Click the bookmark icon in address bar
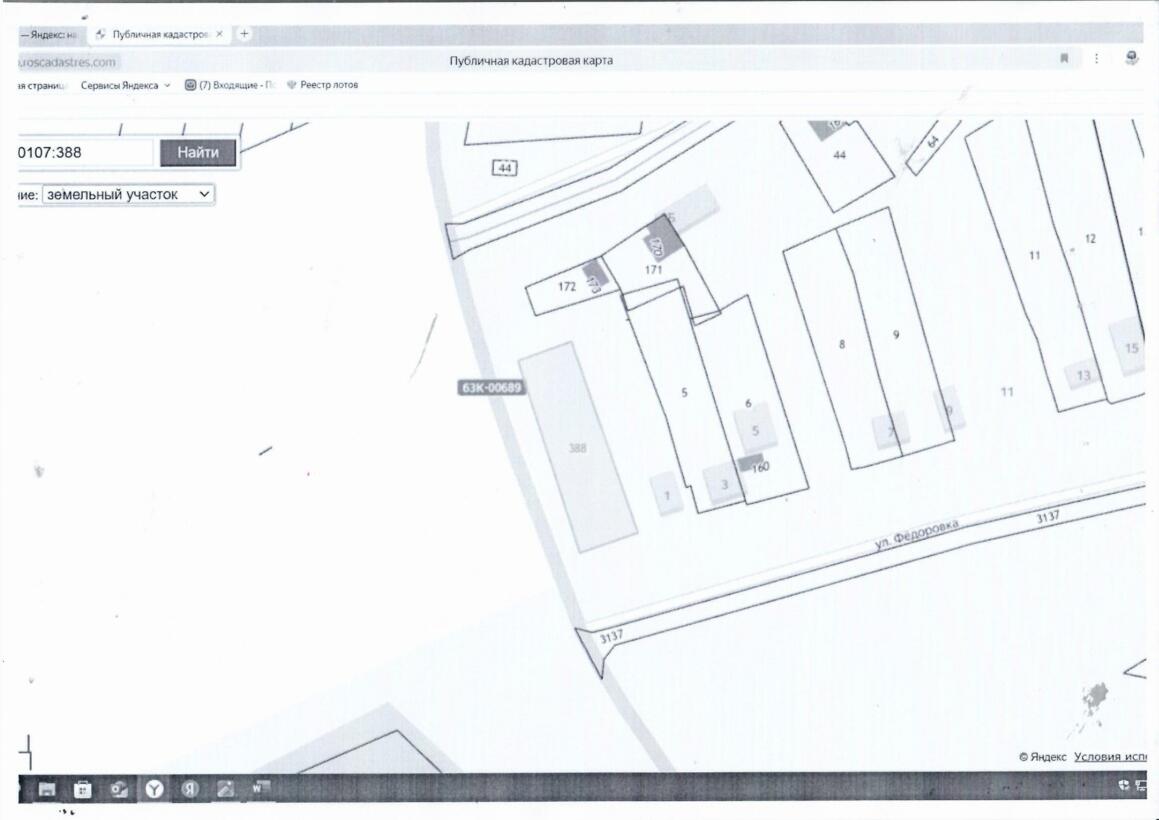The width and height of the screenshot is (1159, 820). point(1064,60)
